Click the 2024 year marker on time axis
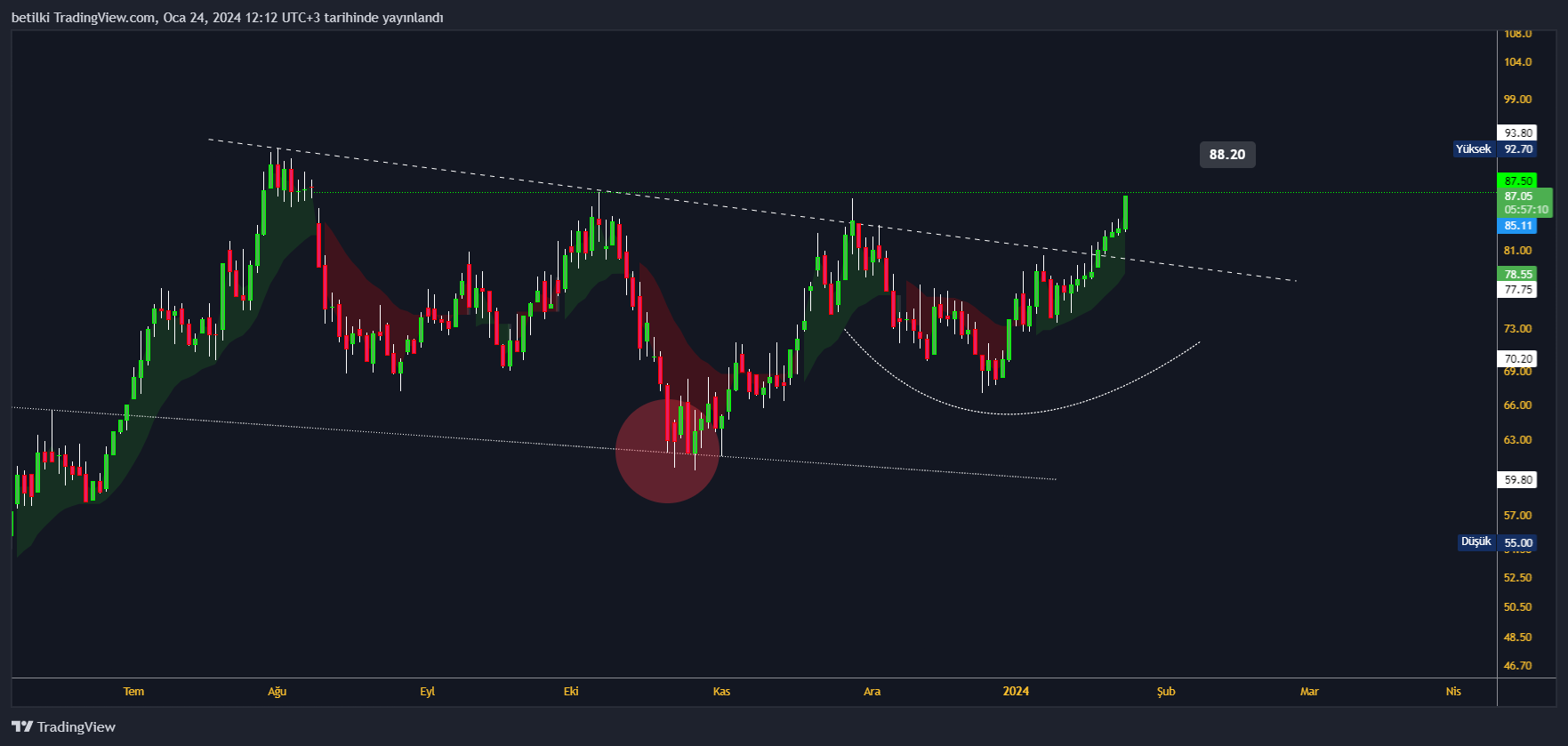The height and width of the screenshot is (746, 1568). pos(1016,692)
